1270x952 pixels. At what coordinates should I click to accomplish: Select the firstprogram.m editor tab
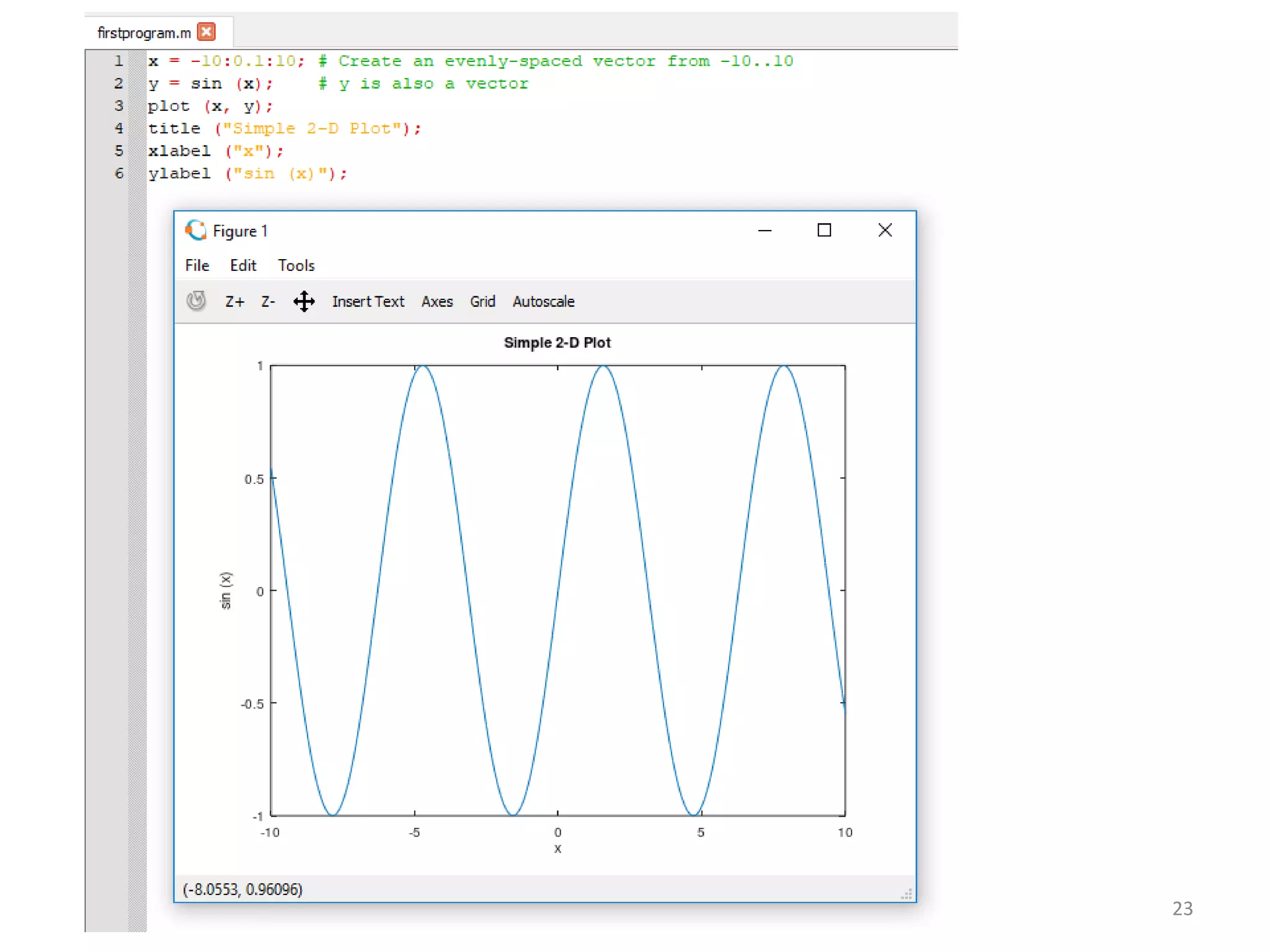click(144, 32)
